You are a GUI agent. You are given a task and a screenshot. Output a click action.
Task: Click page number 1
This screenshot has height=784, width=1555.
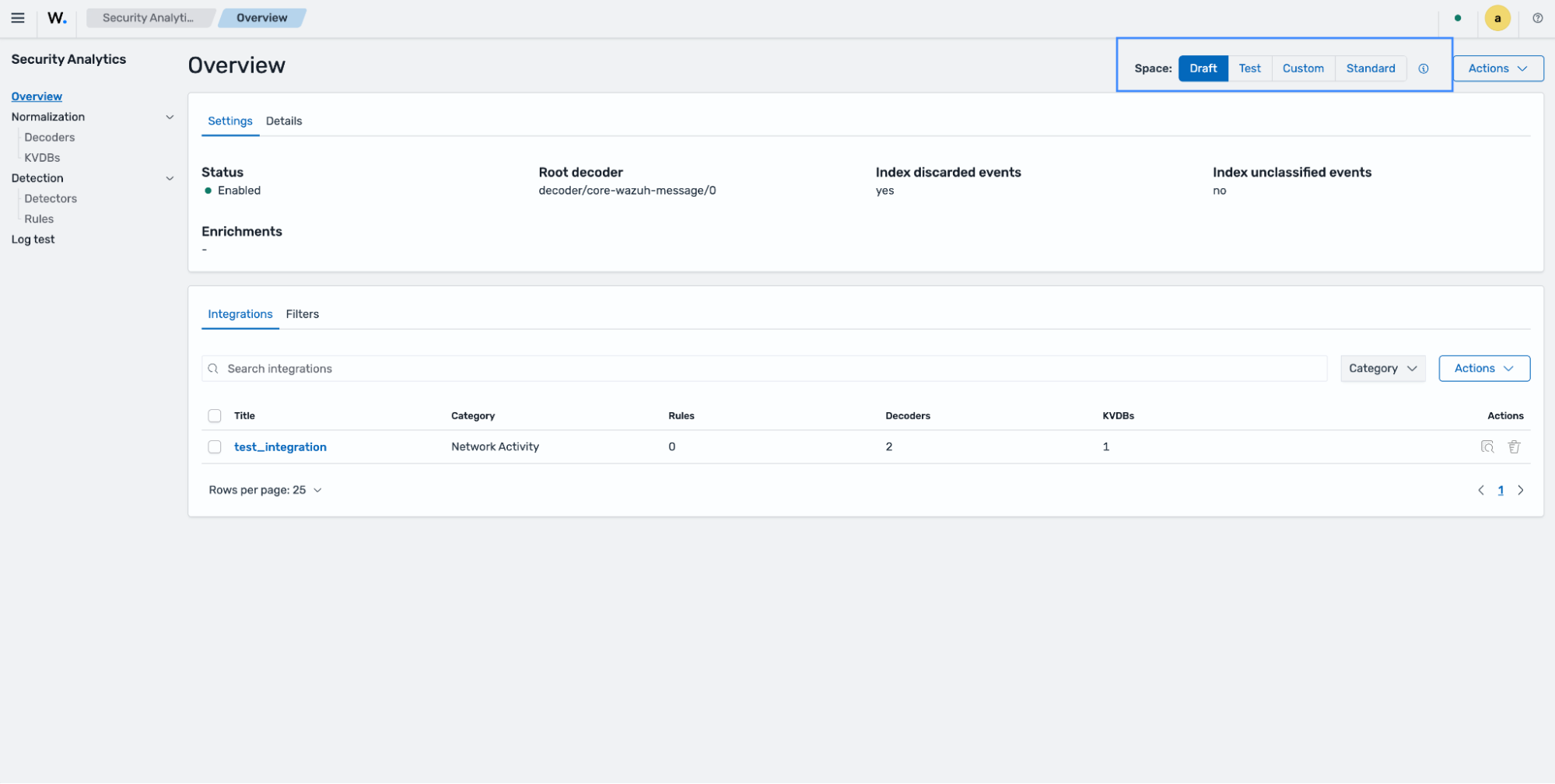point(1500,490)
